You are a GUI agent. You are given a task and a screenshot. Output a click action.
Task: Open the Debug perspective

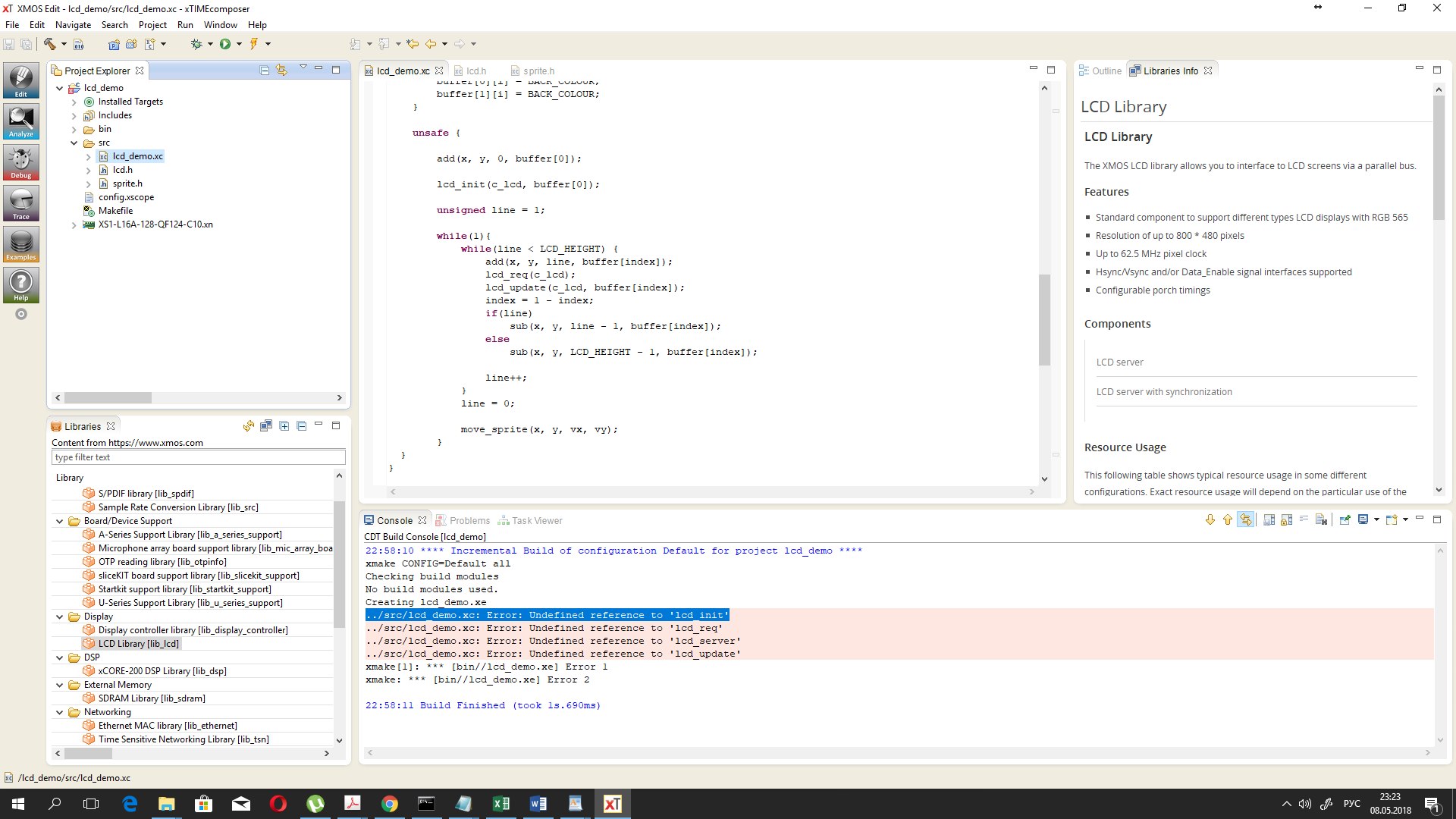click(20, 162)
